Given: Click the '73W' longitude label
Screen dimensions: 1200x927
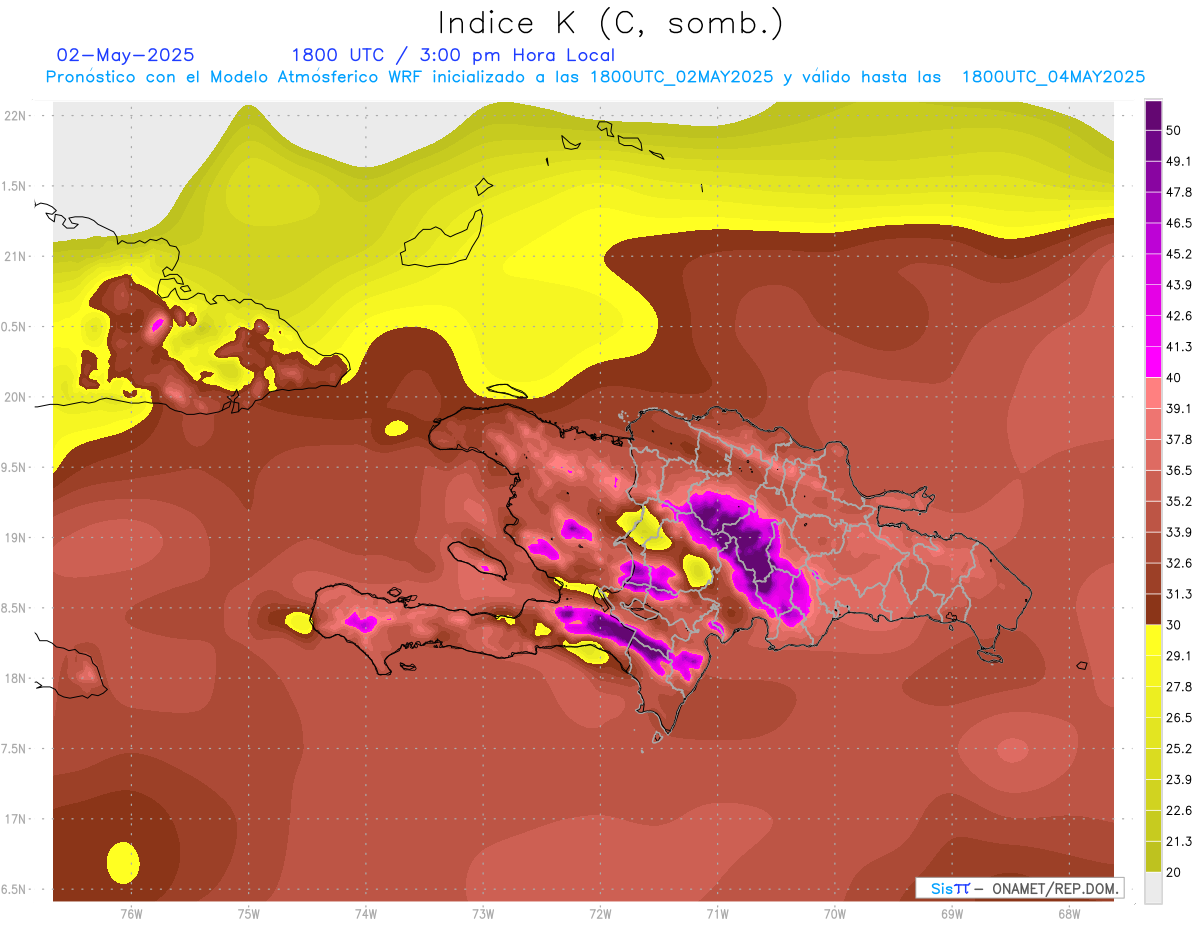Looking at the screenshot, I should click(x=483, y=914).
